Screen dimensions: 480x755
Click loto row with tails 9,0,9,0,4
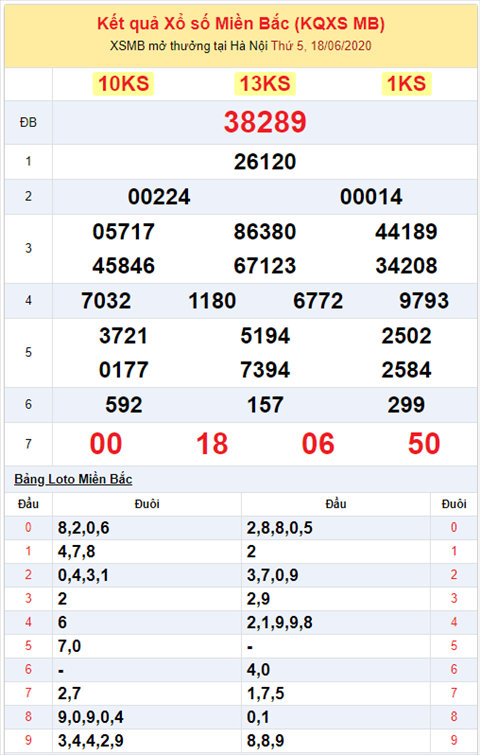[241, 717]
